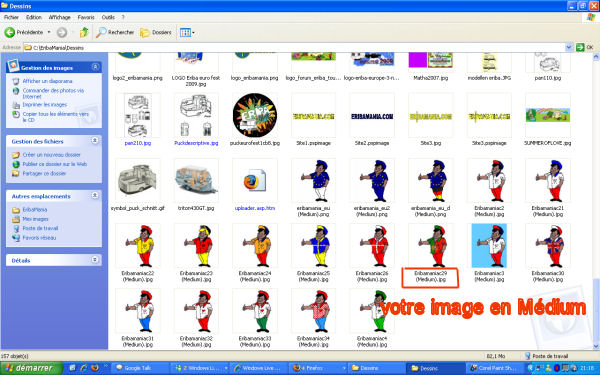Viewport: 600px width, 375px height.
Task: Open the Fichier menu
Action: (11, 17)
